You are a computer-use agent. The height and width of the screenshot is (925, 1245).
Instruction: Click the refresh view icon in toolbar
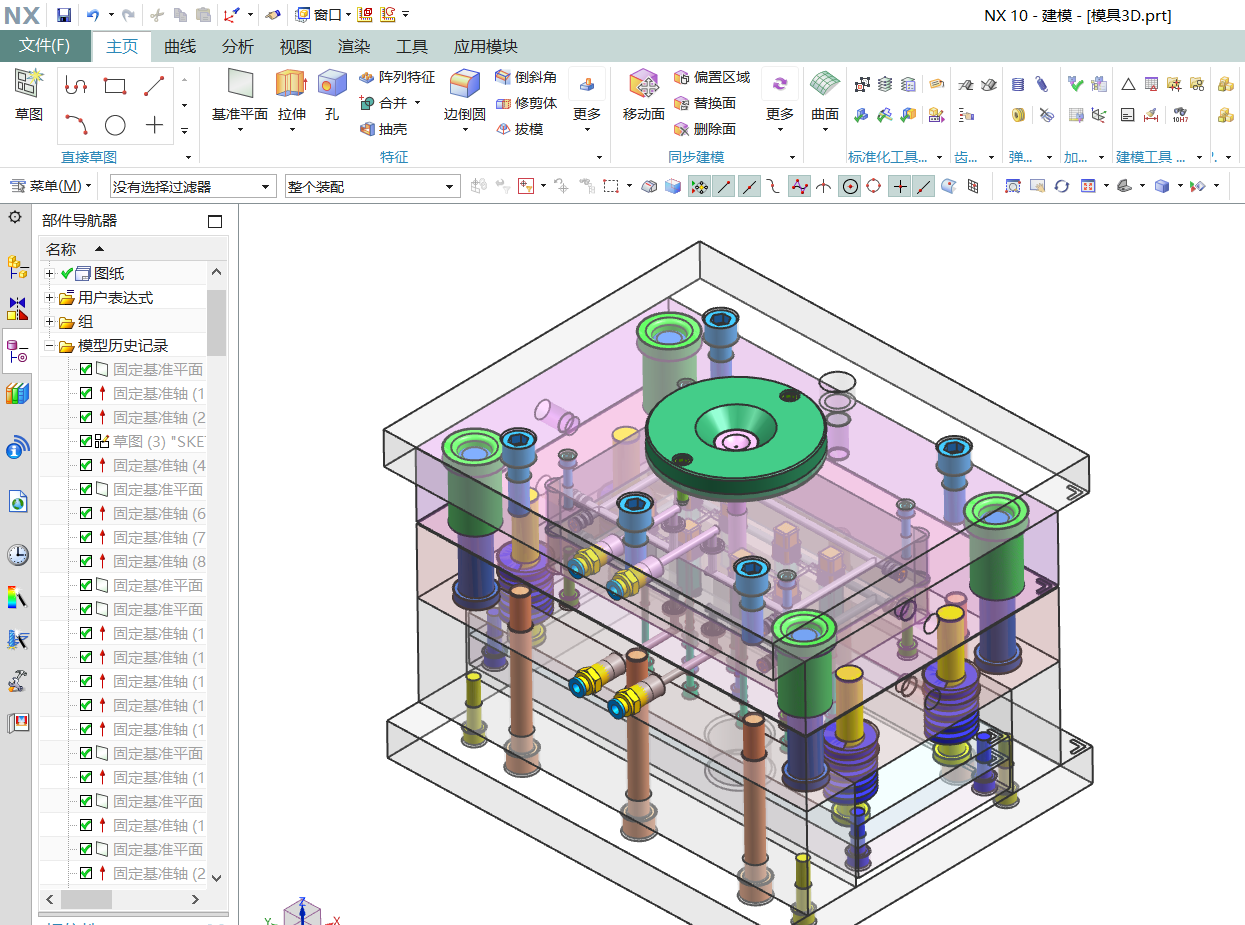(1062, 186)
